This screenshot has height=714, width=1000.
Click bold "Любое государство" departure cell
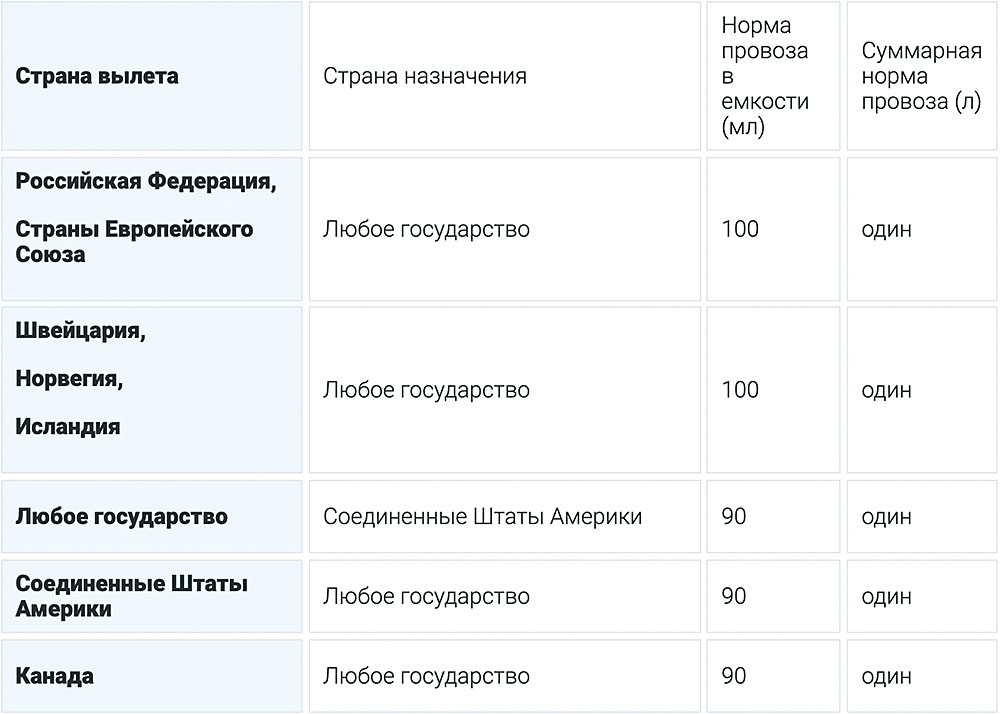pos(121,517)
